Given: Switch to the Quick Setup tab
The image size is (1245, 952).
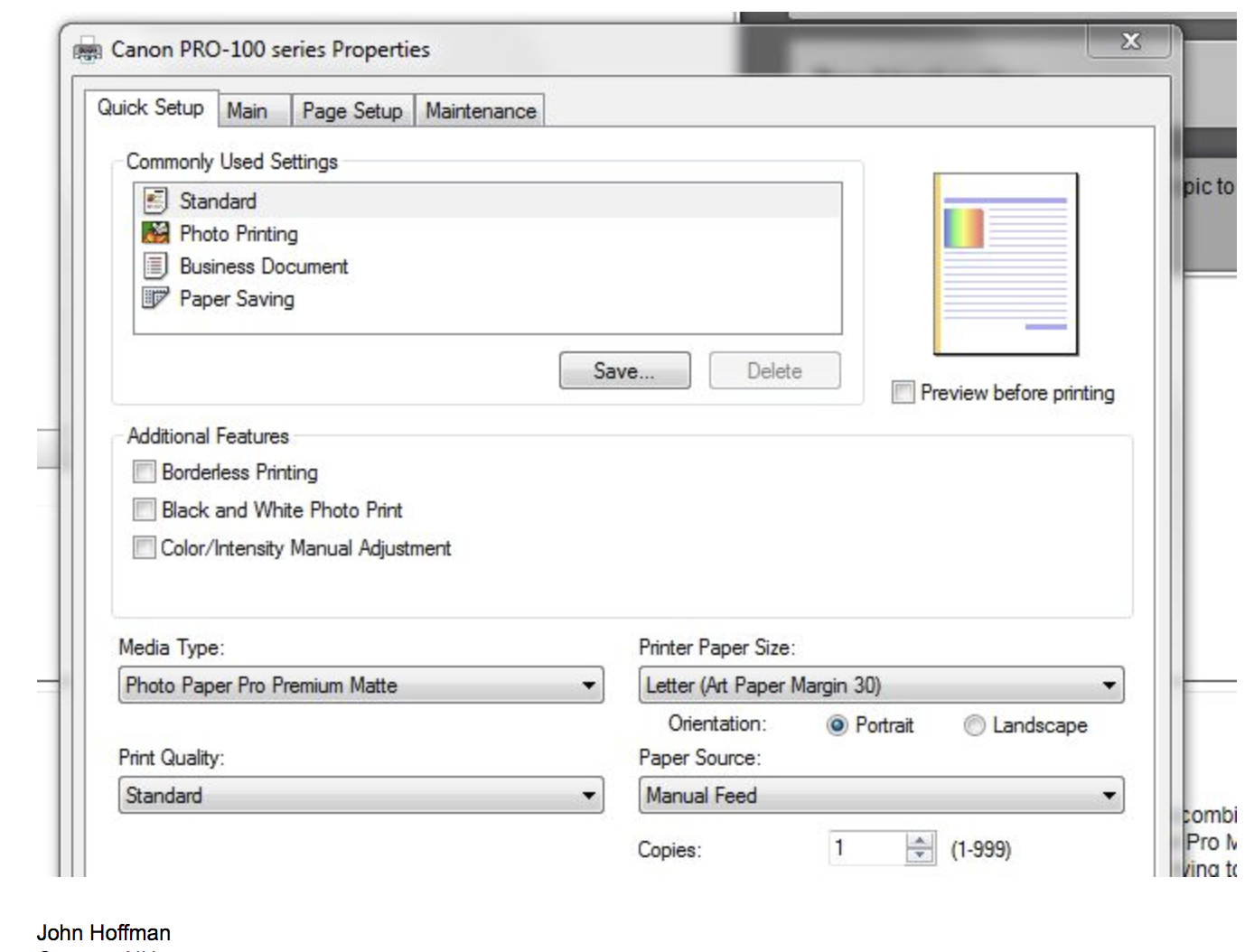Looking at the screenshot, I should (151, 107).
